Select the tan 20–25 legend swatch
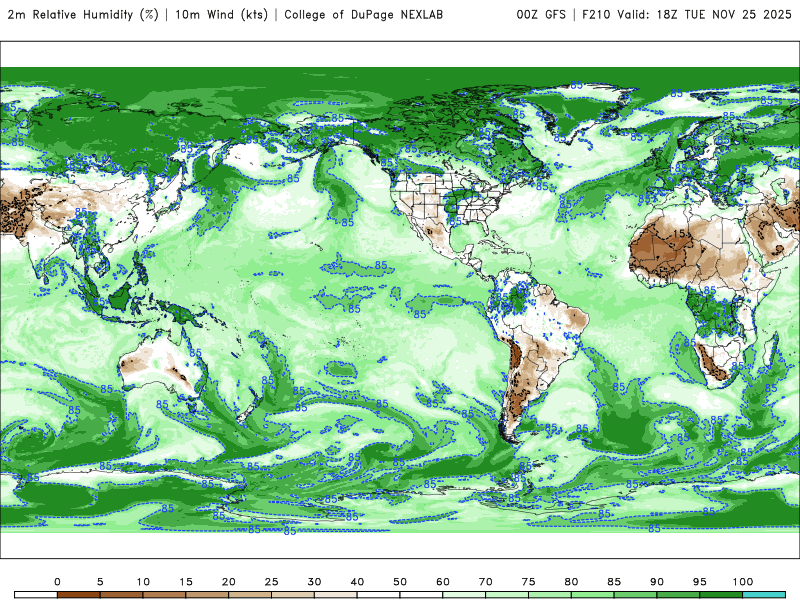This screenshot has width=800, height=600. (250, 595)
